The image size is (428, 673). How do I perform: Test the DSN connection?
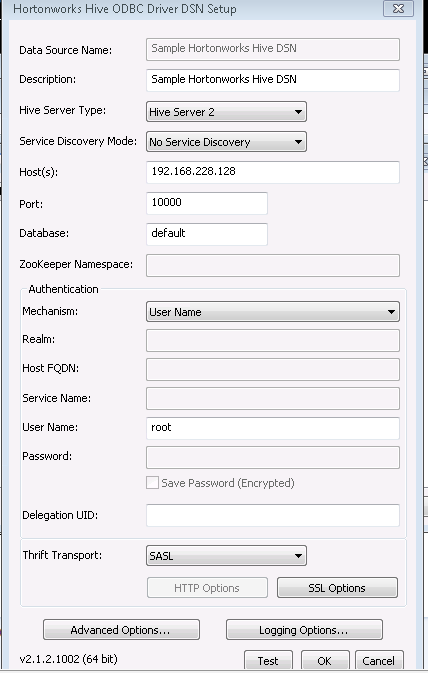click(x=268, y=661)
